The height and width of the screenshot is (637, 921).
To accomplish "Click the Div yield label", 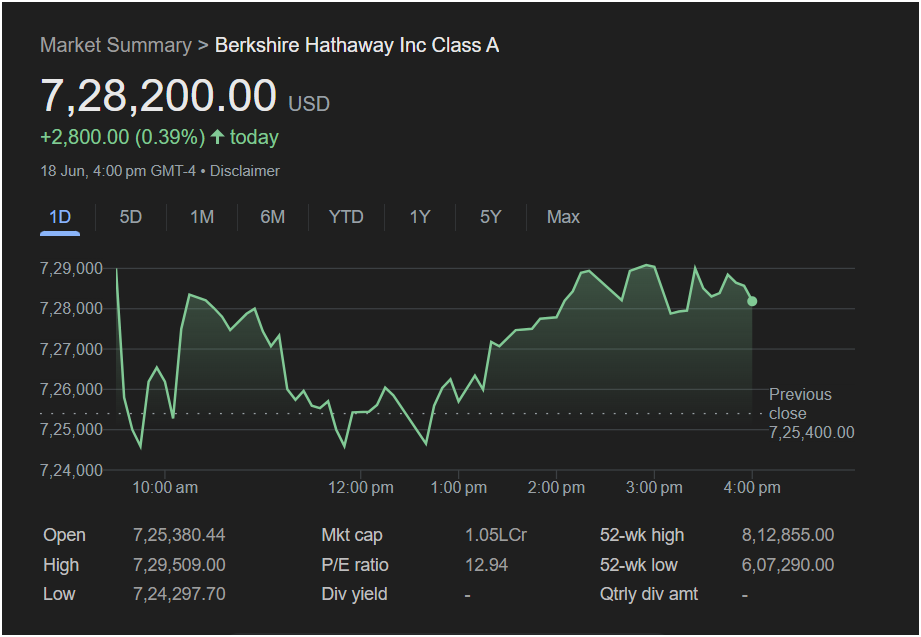I will coord(354,594).
